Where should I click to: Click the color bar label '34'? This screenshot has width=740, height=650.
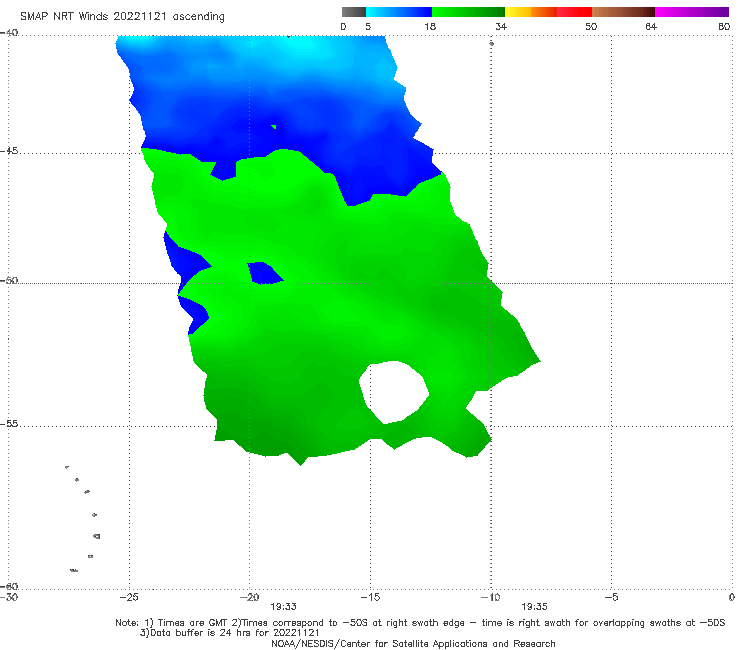(x=501, y=26)
